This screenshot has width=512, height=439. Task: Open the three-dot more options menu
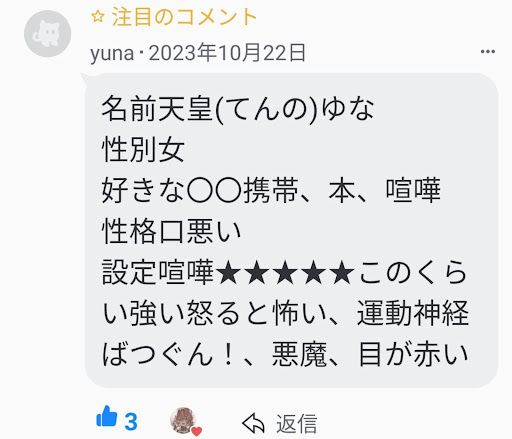[x=488, y=51]
